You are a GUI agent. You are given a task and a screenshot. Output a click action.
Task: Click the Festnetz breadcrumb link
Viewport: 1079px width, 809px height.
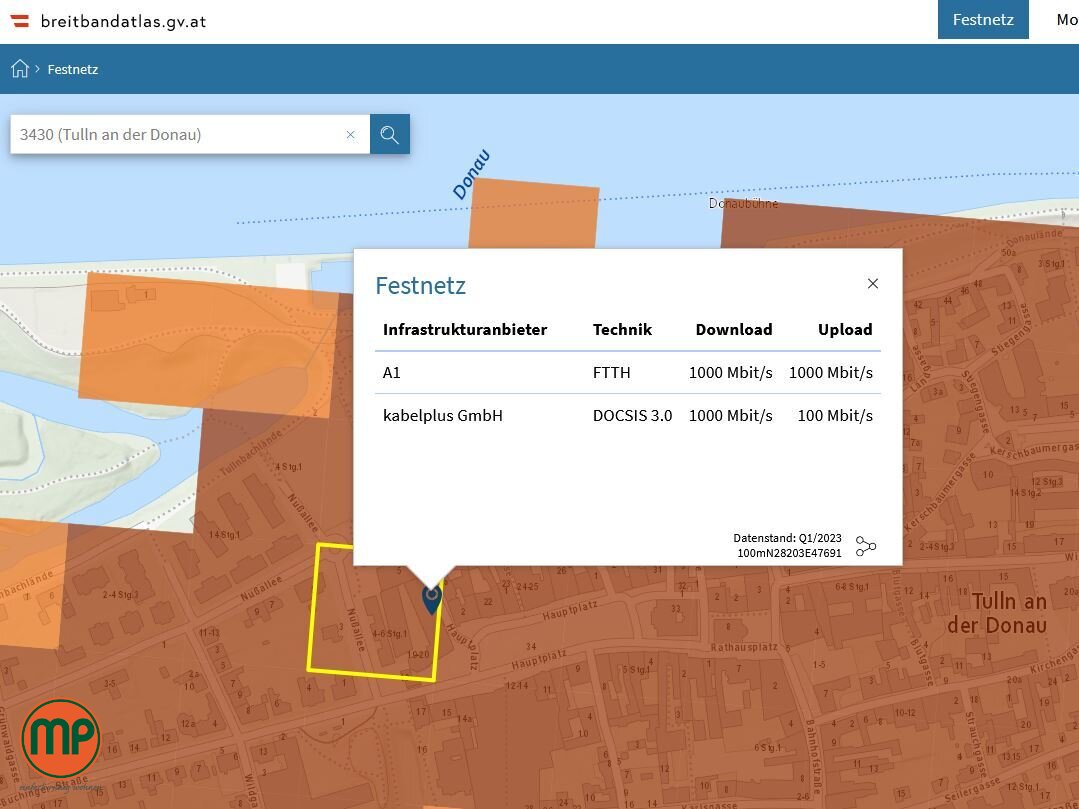(x=73, y=69)
